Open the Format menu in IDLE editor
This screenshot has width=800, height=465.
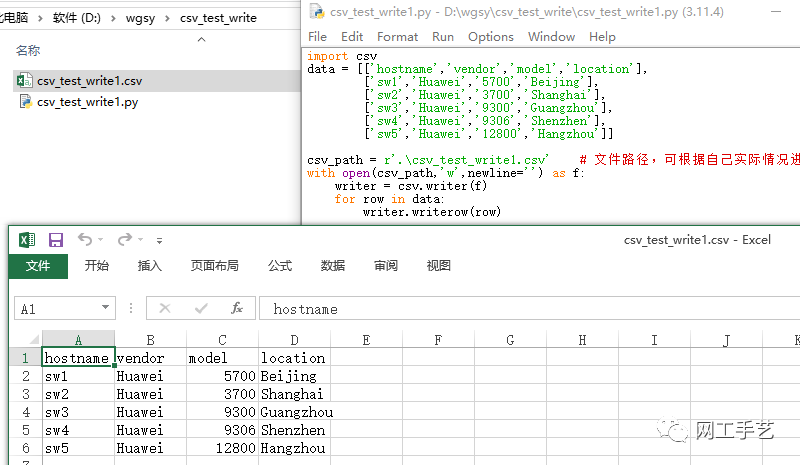(397, 37)
